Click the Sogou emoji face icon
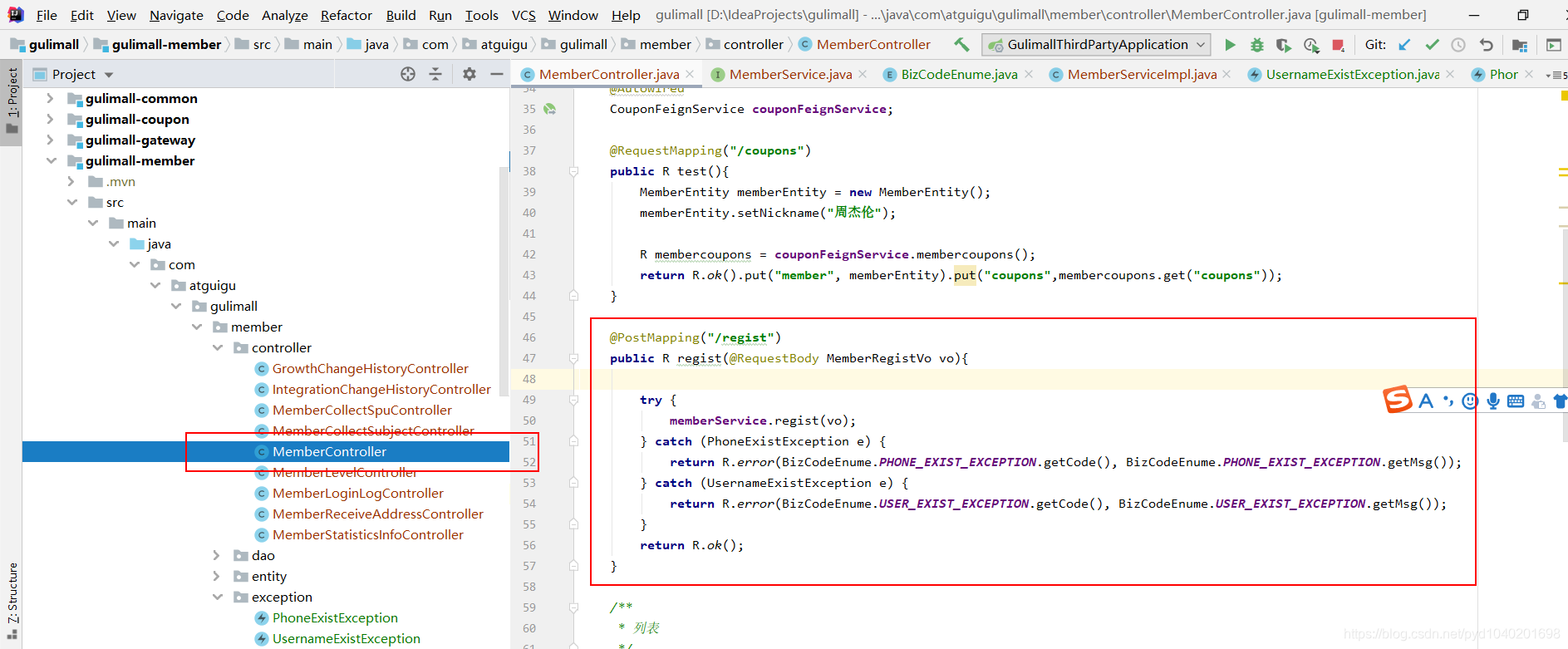Screen dimensions: 1568x649 point(1470,401)
